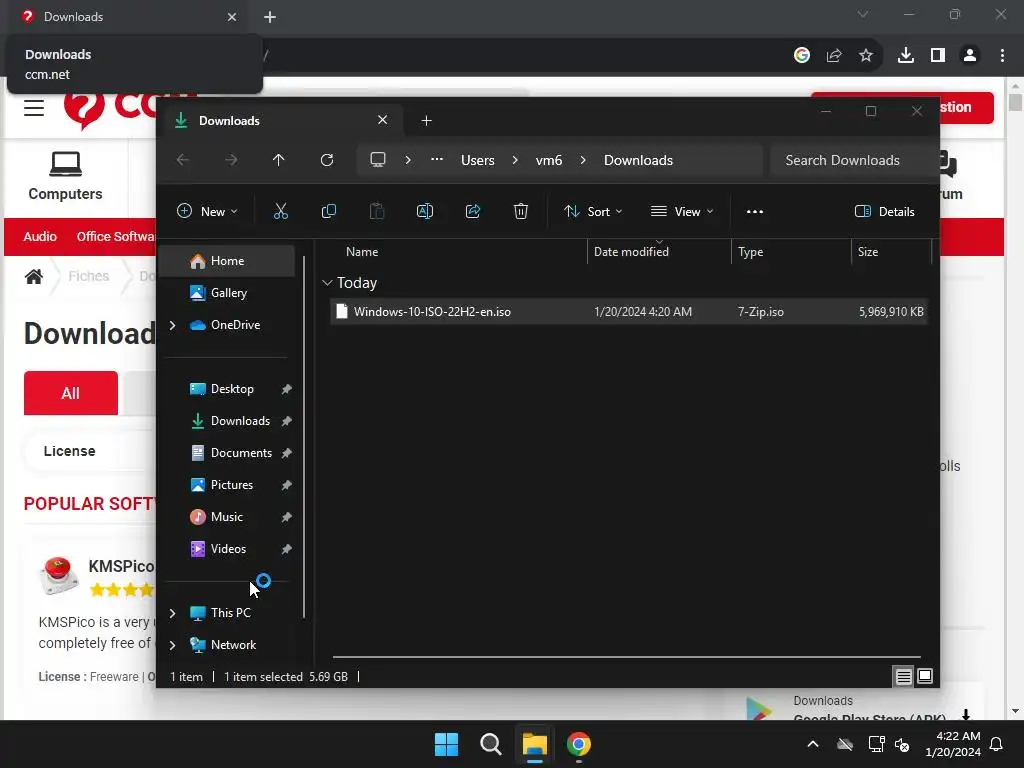Open the New dropdown in File Explorer
The image size is (1024, 768).
[x=207, y=212]
